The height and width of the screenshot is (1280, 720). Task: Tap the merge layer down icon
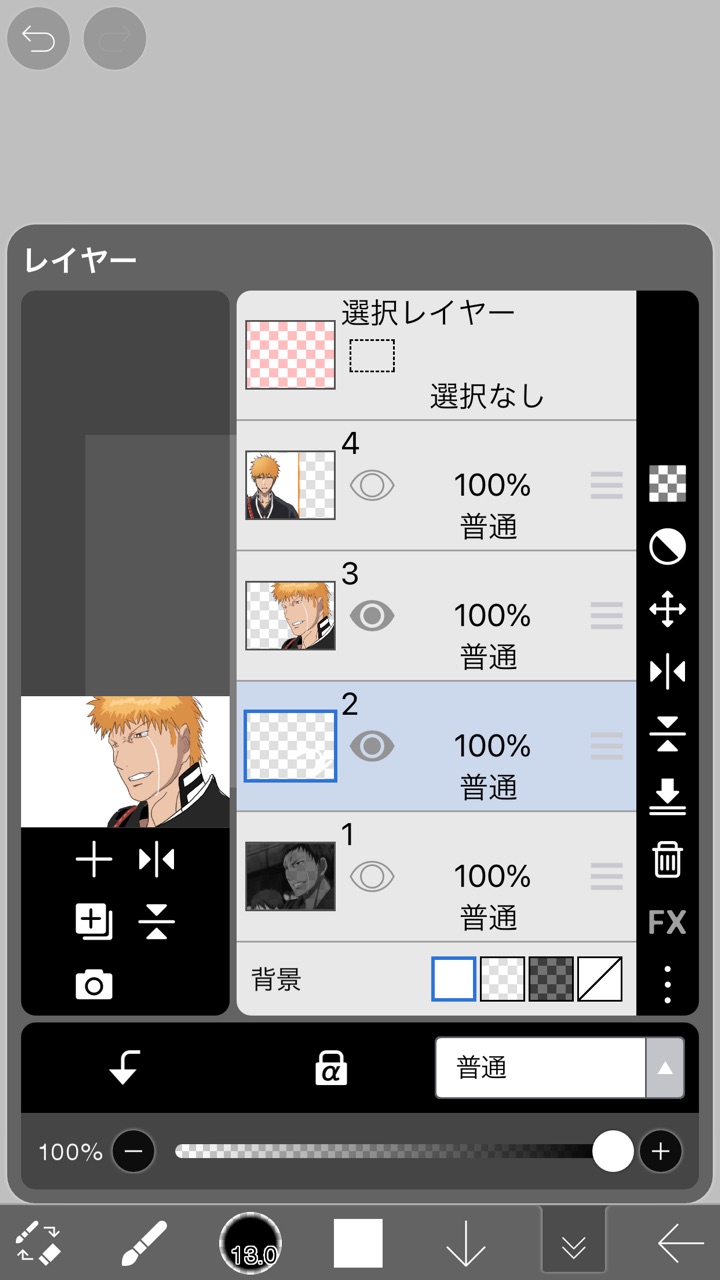pyautogui.click(x=667, y=797)
